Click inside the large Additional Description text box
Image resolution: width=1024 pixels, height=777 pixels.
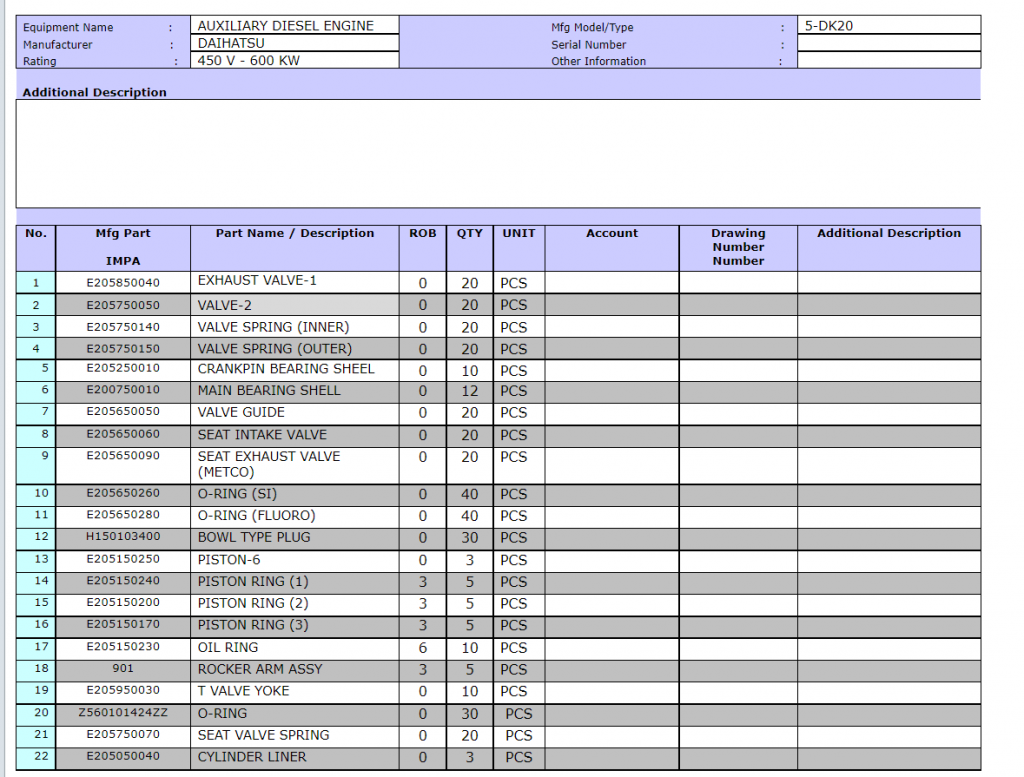click(x=498, y=153)
